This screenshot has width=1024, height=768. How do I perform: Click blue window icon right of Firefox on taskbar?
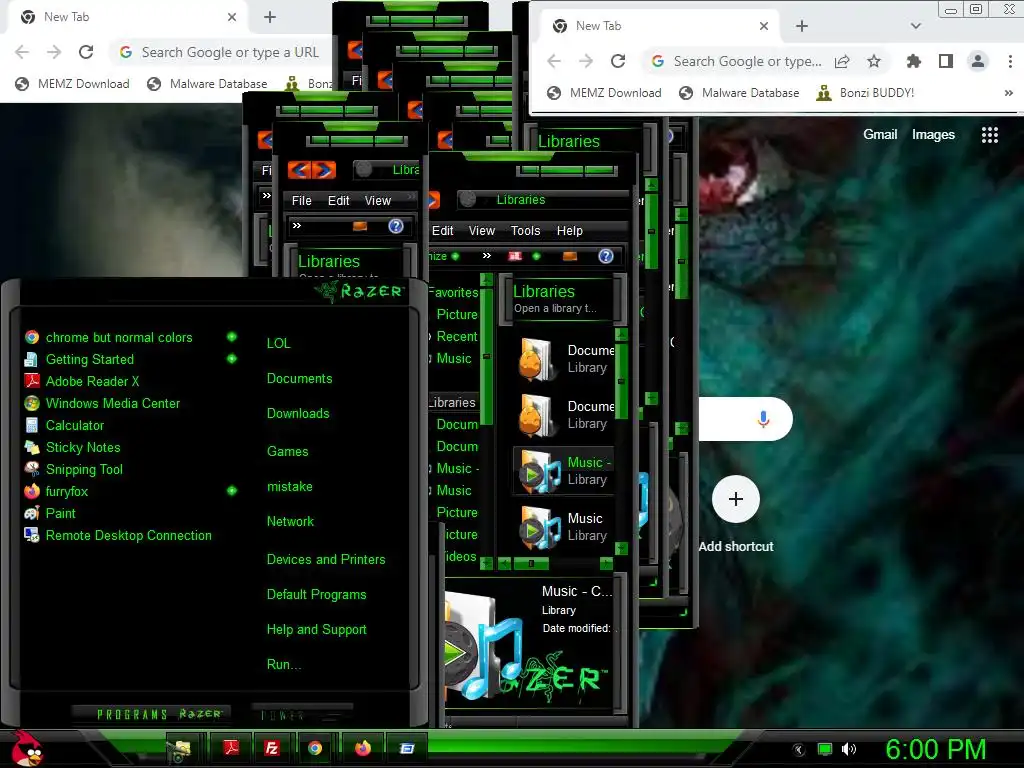pyautogui.click(x=407, y=748)
